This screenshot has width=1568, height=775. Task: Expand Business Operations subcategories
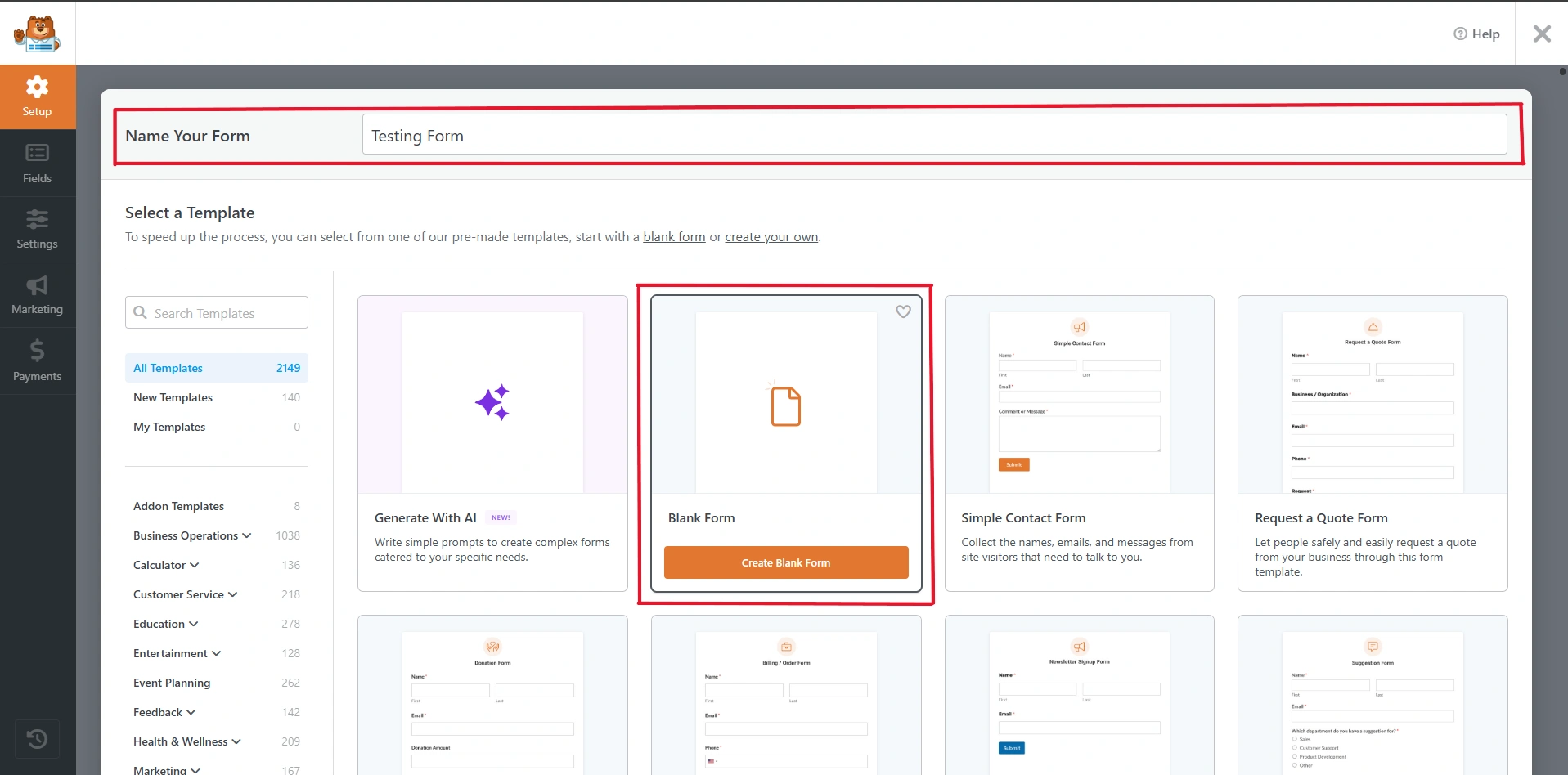coord(247,535)
